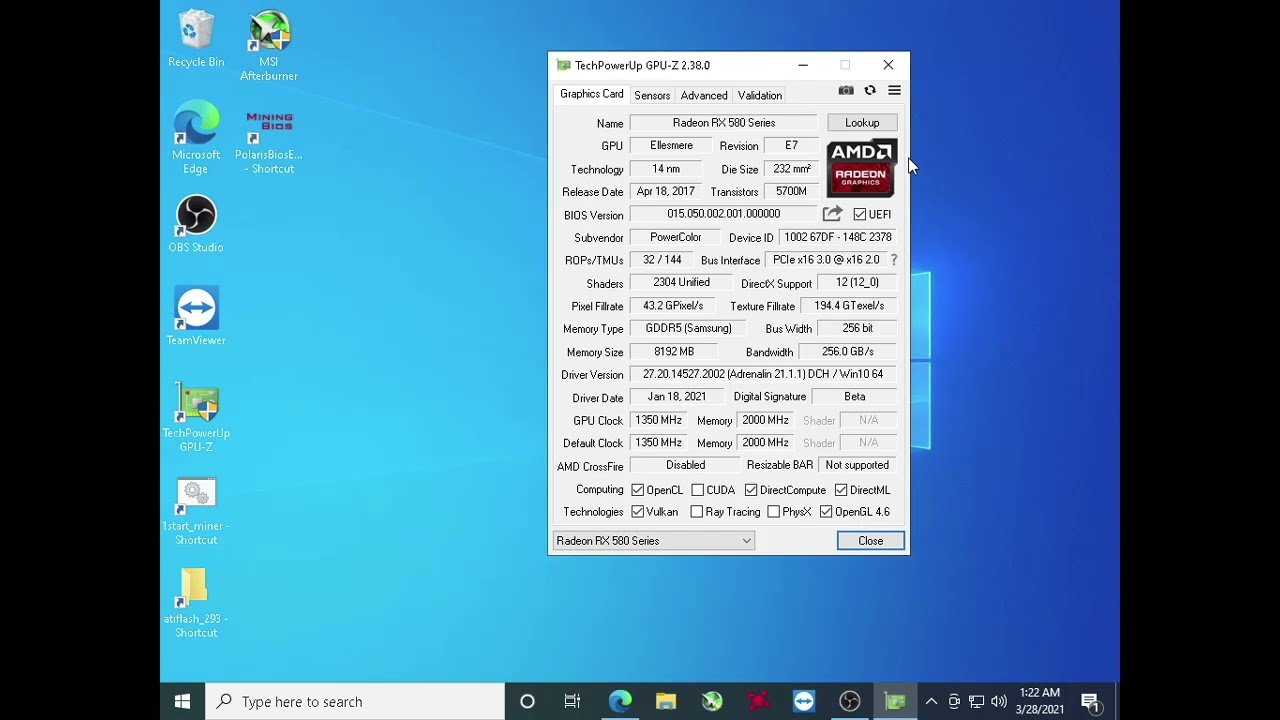Open the GPU-Z hamburger menu

tap(894, 91)
